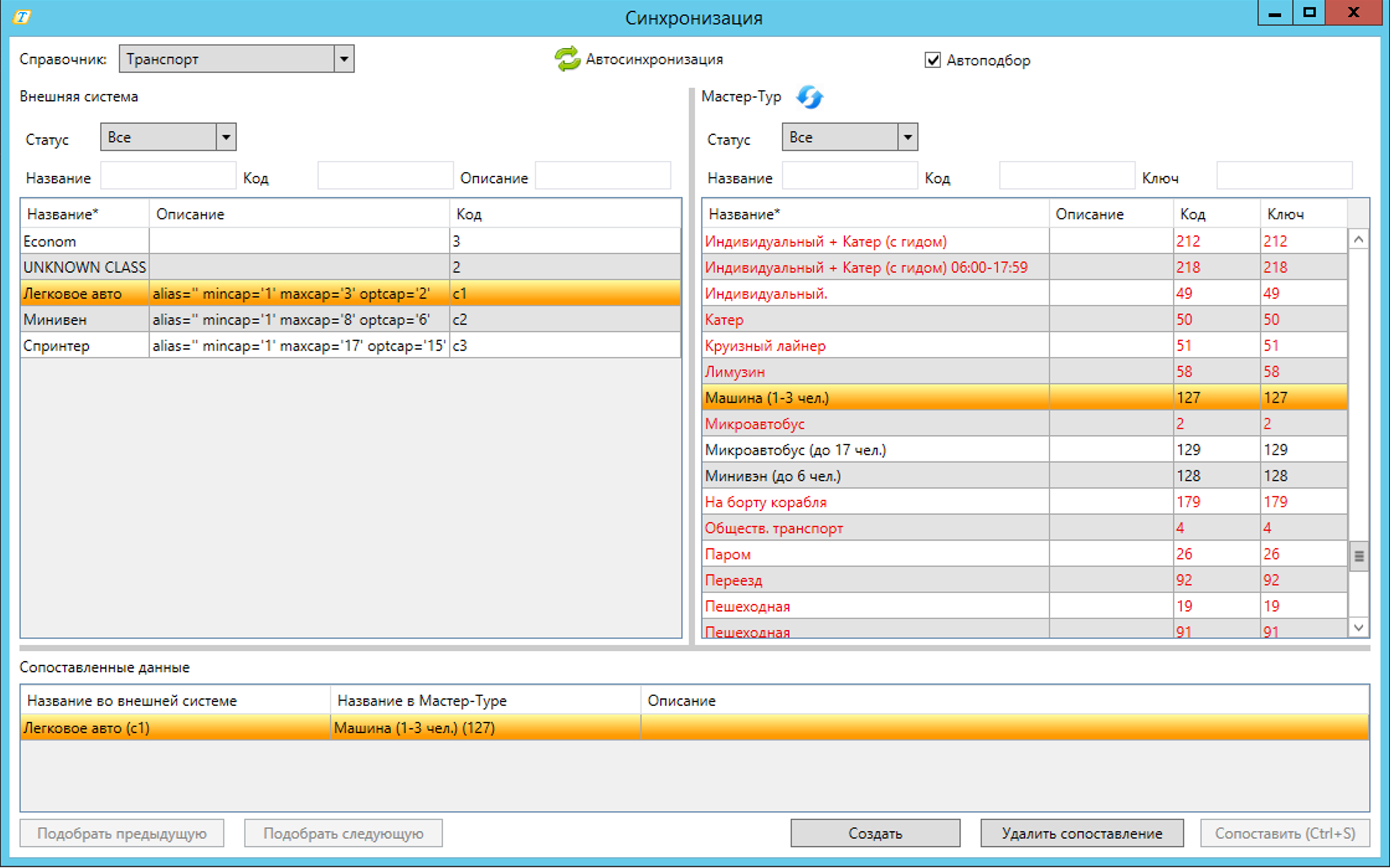Click the green Автосинхронизация arrows icon

(566, 59)
